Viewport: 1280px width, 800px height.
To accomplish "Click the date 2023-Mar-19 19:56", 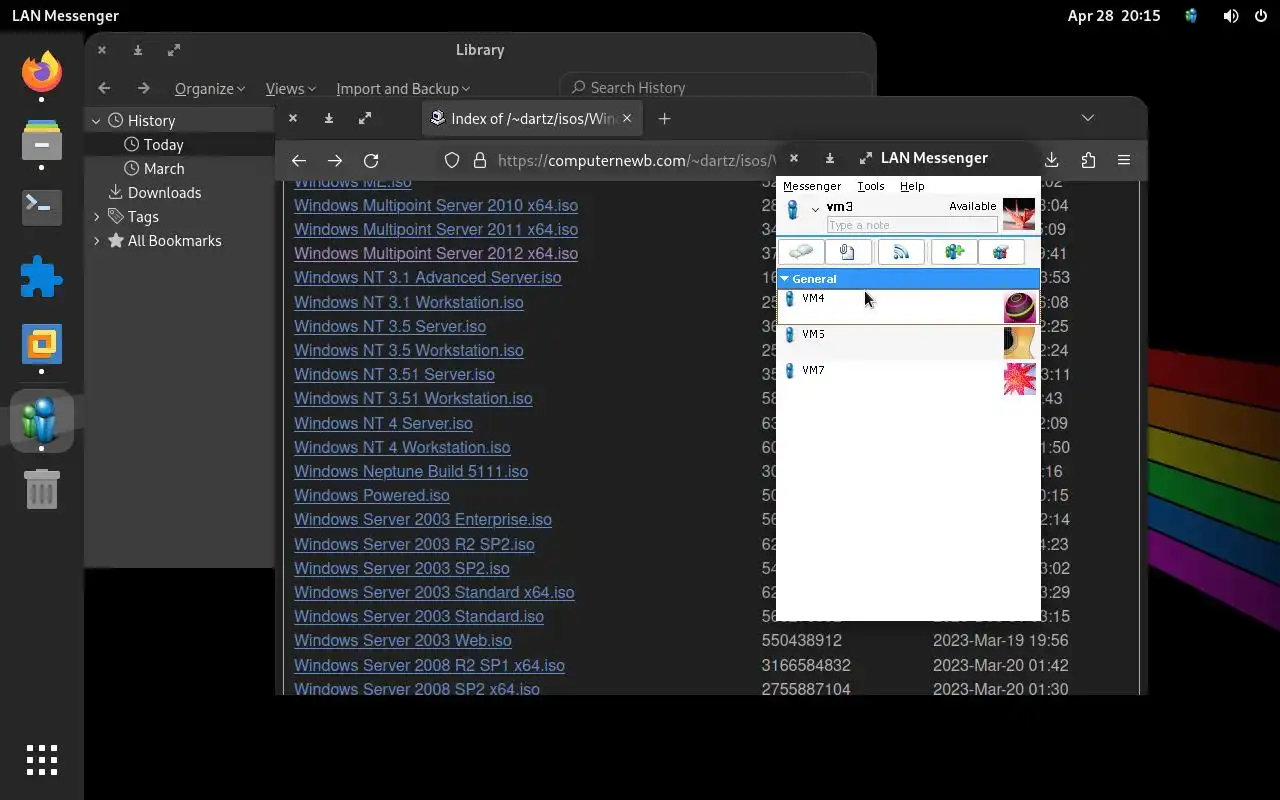I will click(x=1001, y=640).
